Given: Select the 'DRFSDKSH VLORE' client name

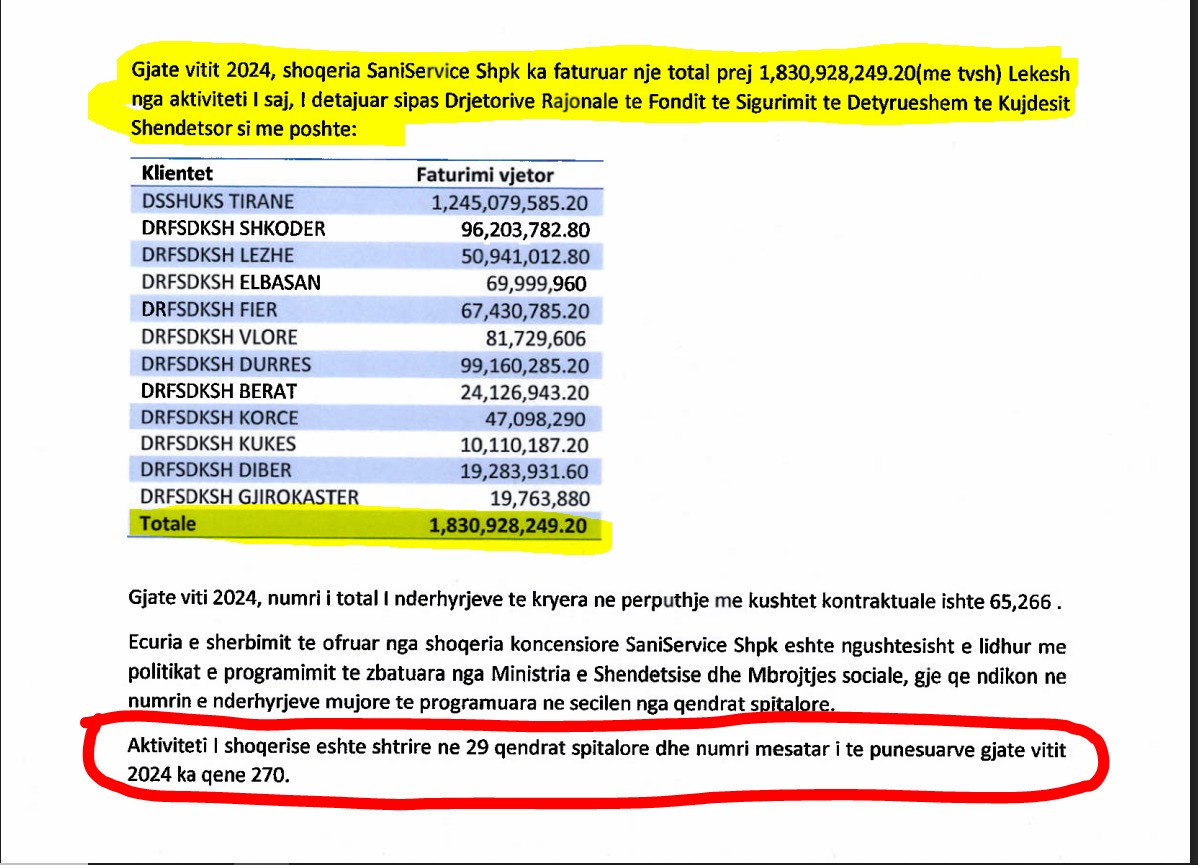Looking at the screenshot, I should tap(219, 337).
